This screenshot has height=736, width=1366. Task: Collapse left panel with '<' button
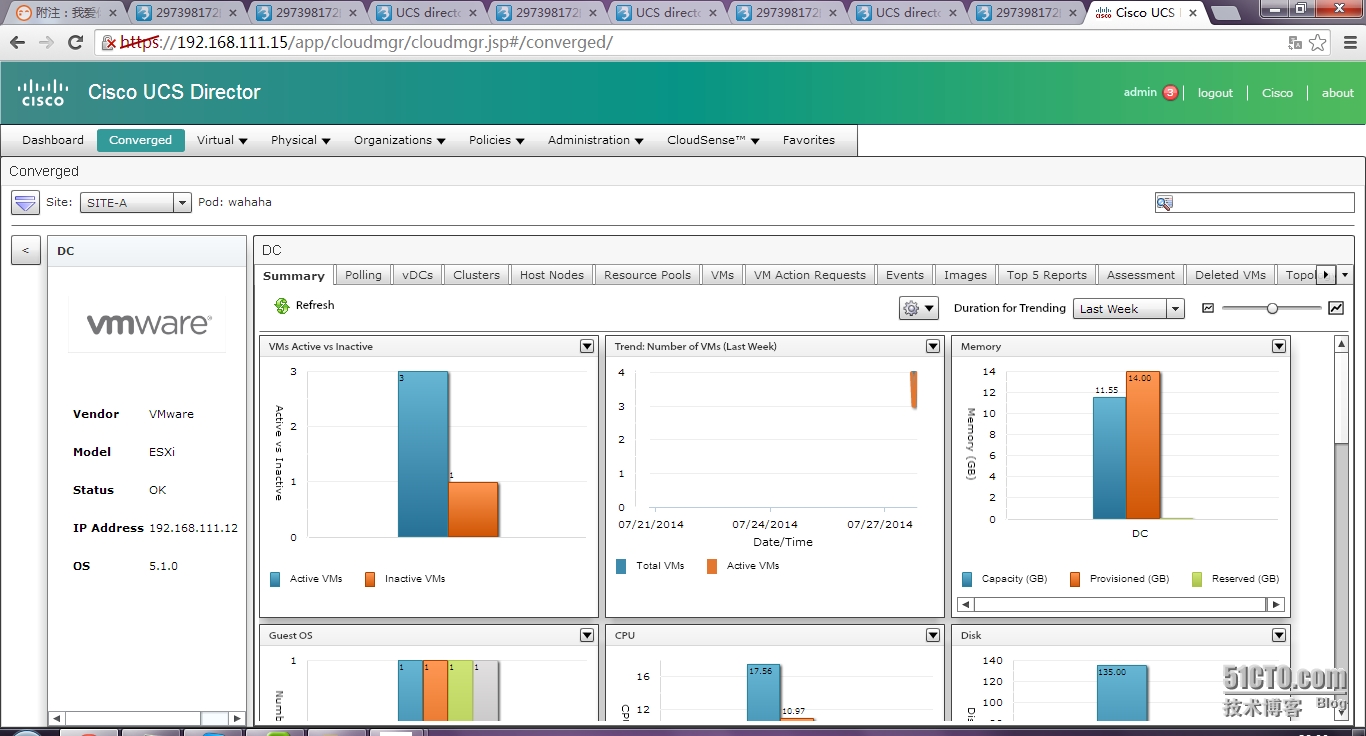tap(26, 250)
